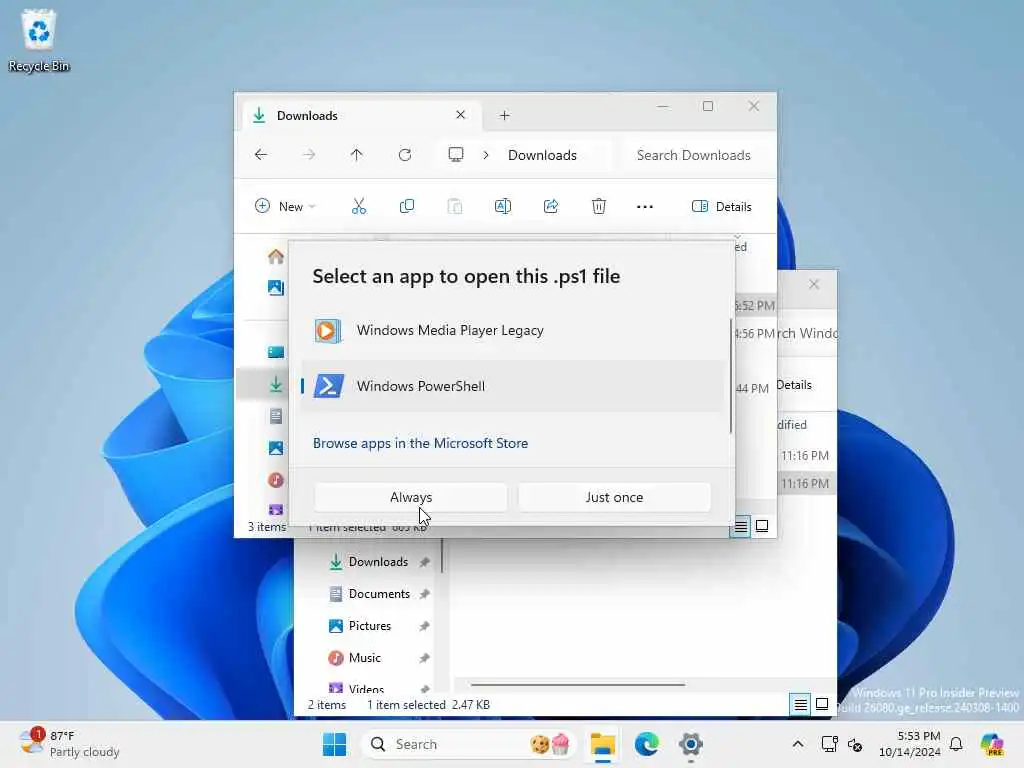Click the Pictures icon in front window sidebar

(276, 448)
